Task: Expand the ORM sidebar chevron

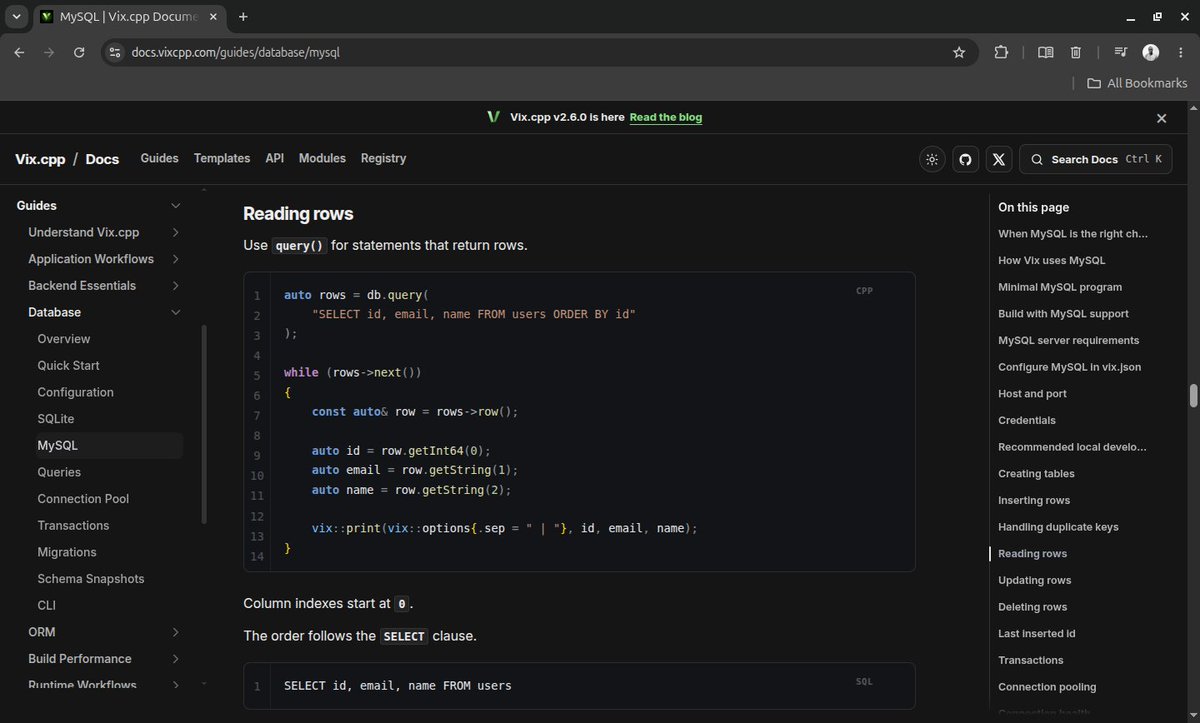Action: (x=176, y=632)
